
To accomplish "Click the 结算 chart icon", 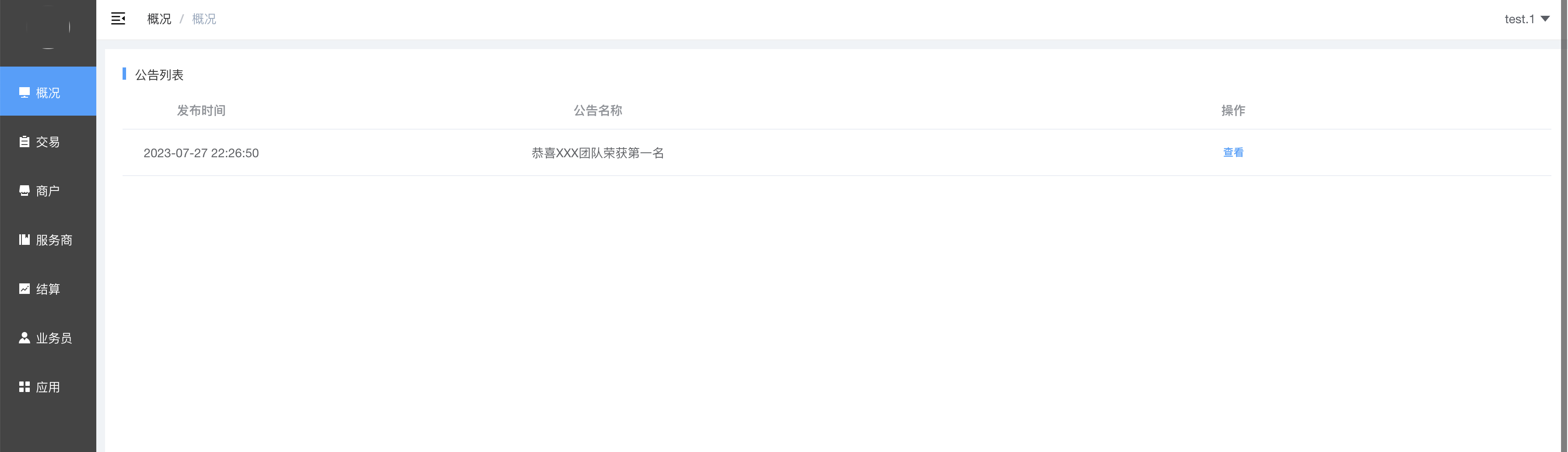I will point(25,289).
